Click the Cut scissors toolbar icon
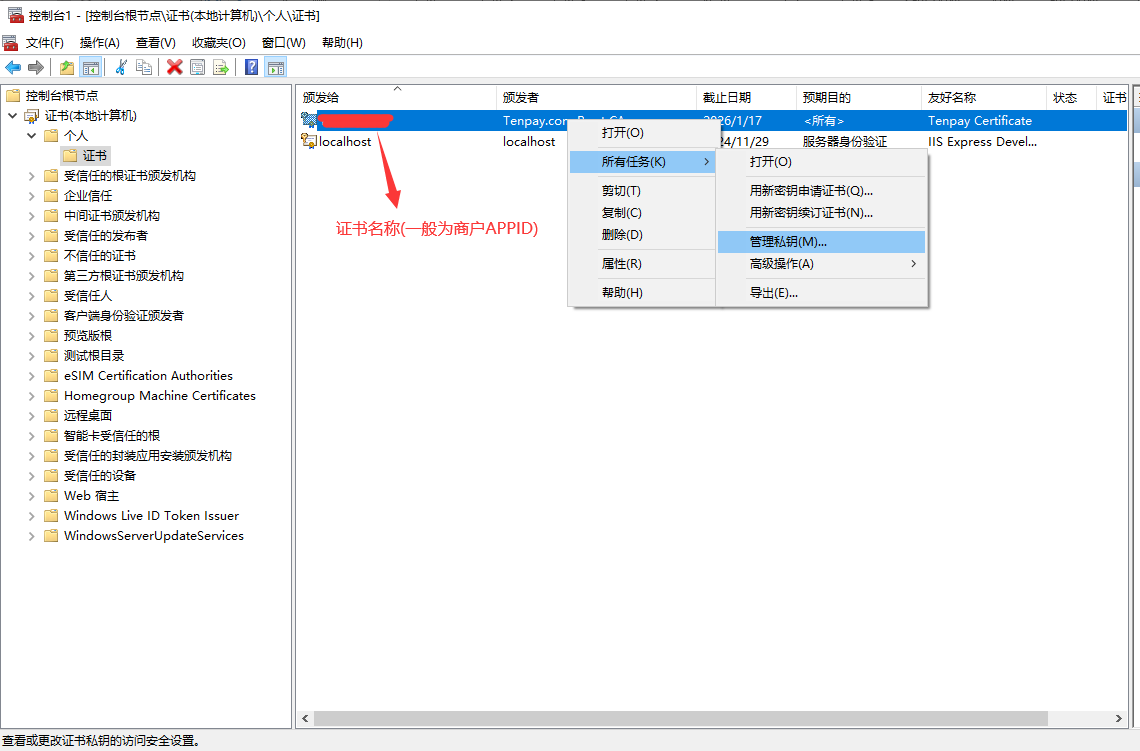This screenshot has height=751, width=1140. pos(121,68)
